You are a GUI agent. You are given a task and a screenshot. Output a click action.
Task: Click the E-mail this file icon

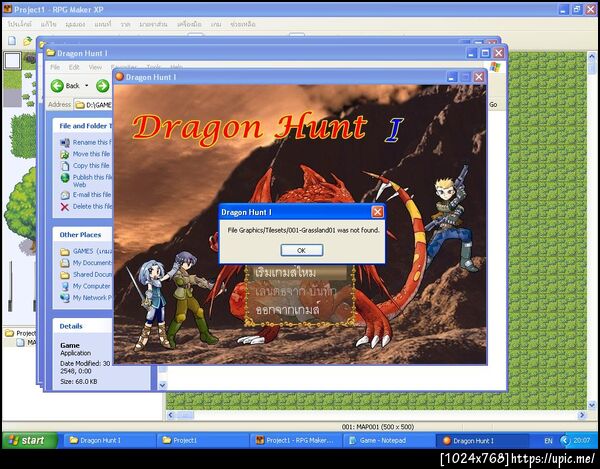[x=65, y=195]
